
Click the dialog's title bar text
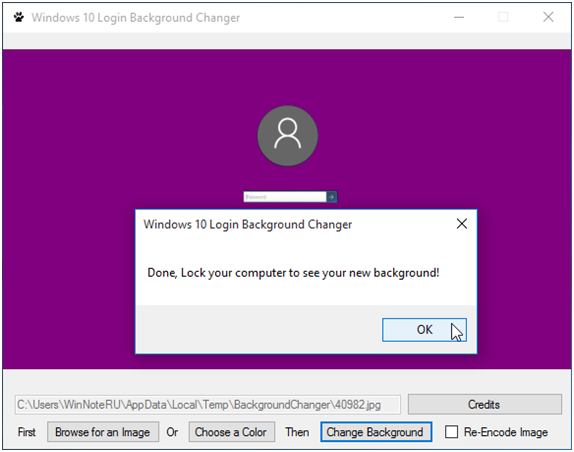pyautogui.click(x=247, y=224)
